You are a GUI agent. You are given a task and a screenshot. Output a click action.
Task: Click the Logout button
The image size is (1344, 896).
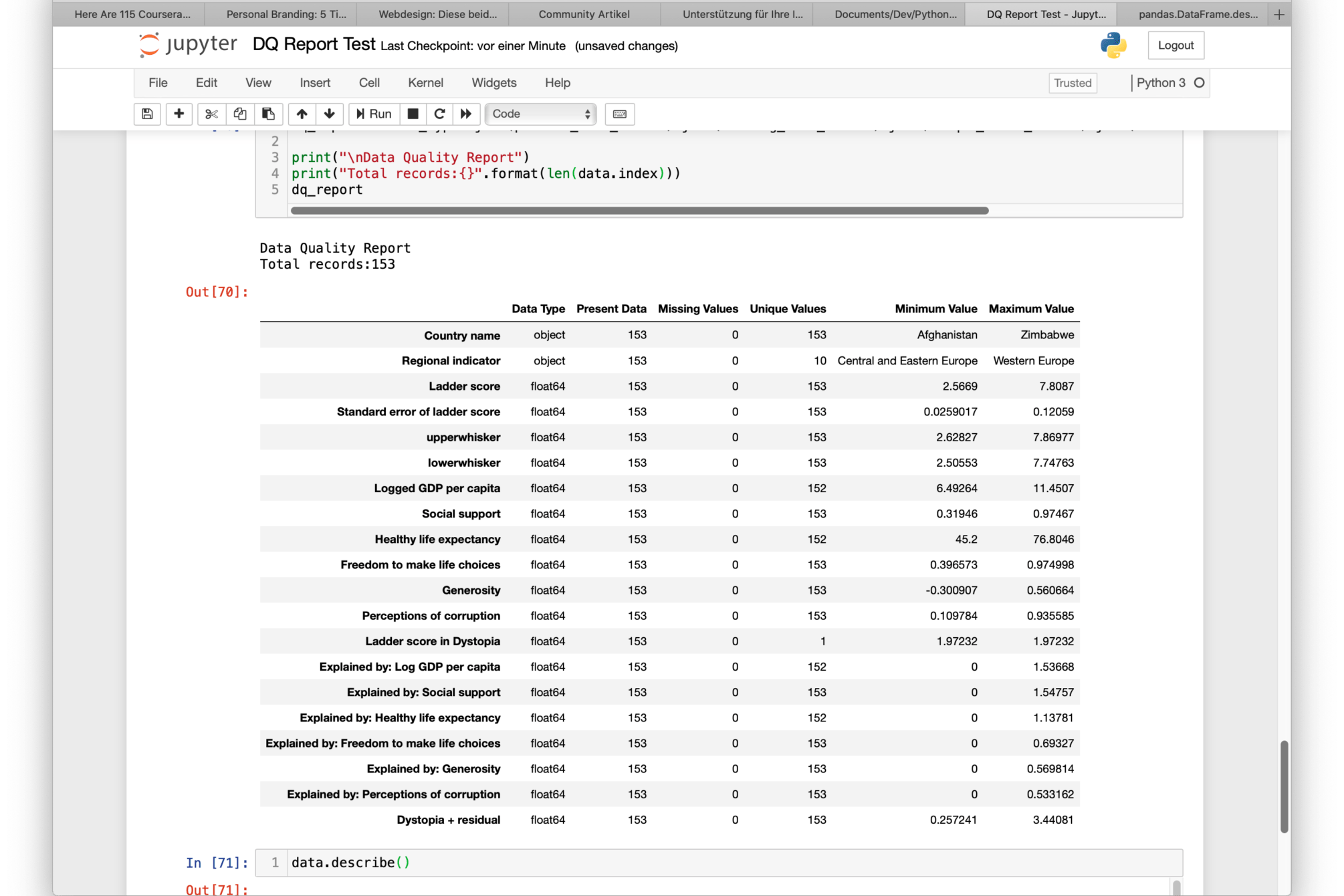coord(1175,45)
